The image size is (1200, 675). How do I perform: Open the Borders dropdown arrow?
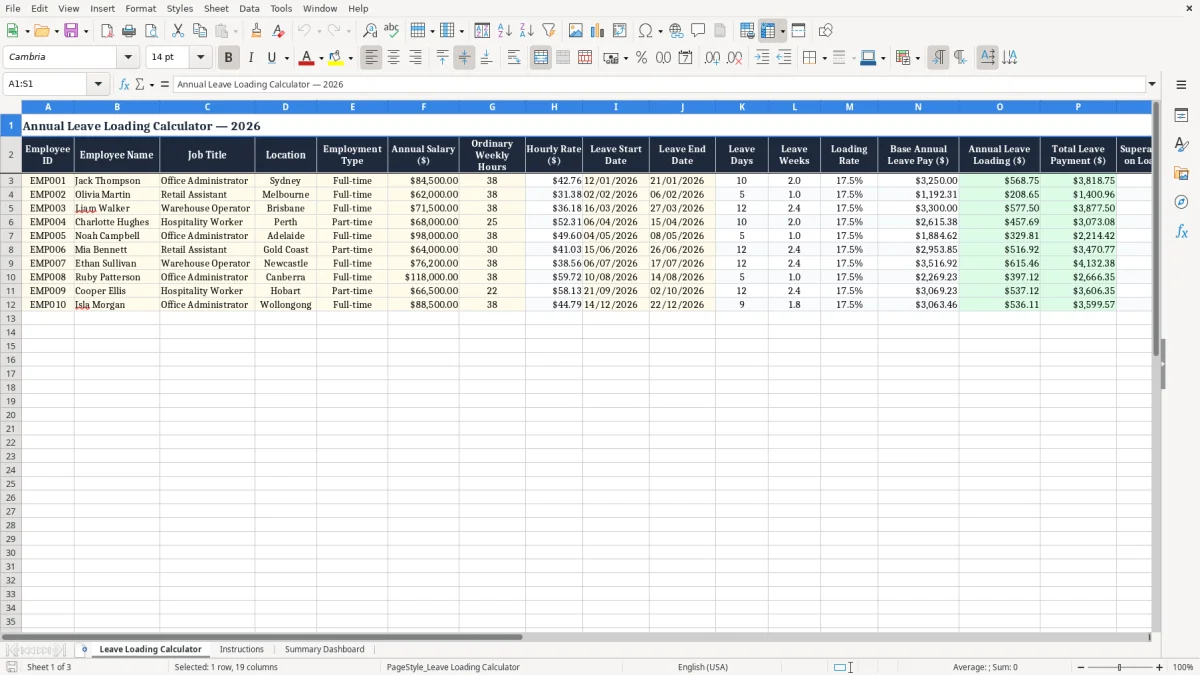click(x=824, y=58)
